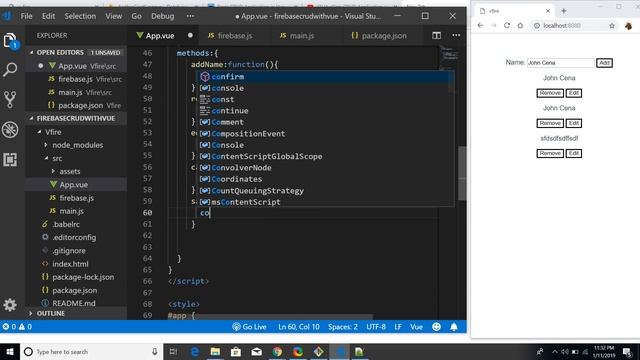Open the Explorer view in the activity bar

coord(10,41)
